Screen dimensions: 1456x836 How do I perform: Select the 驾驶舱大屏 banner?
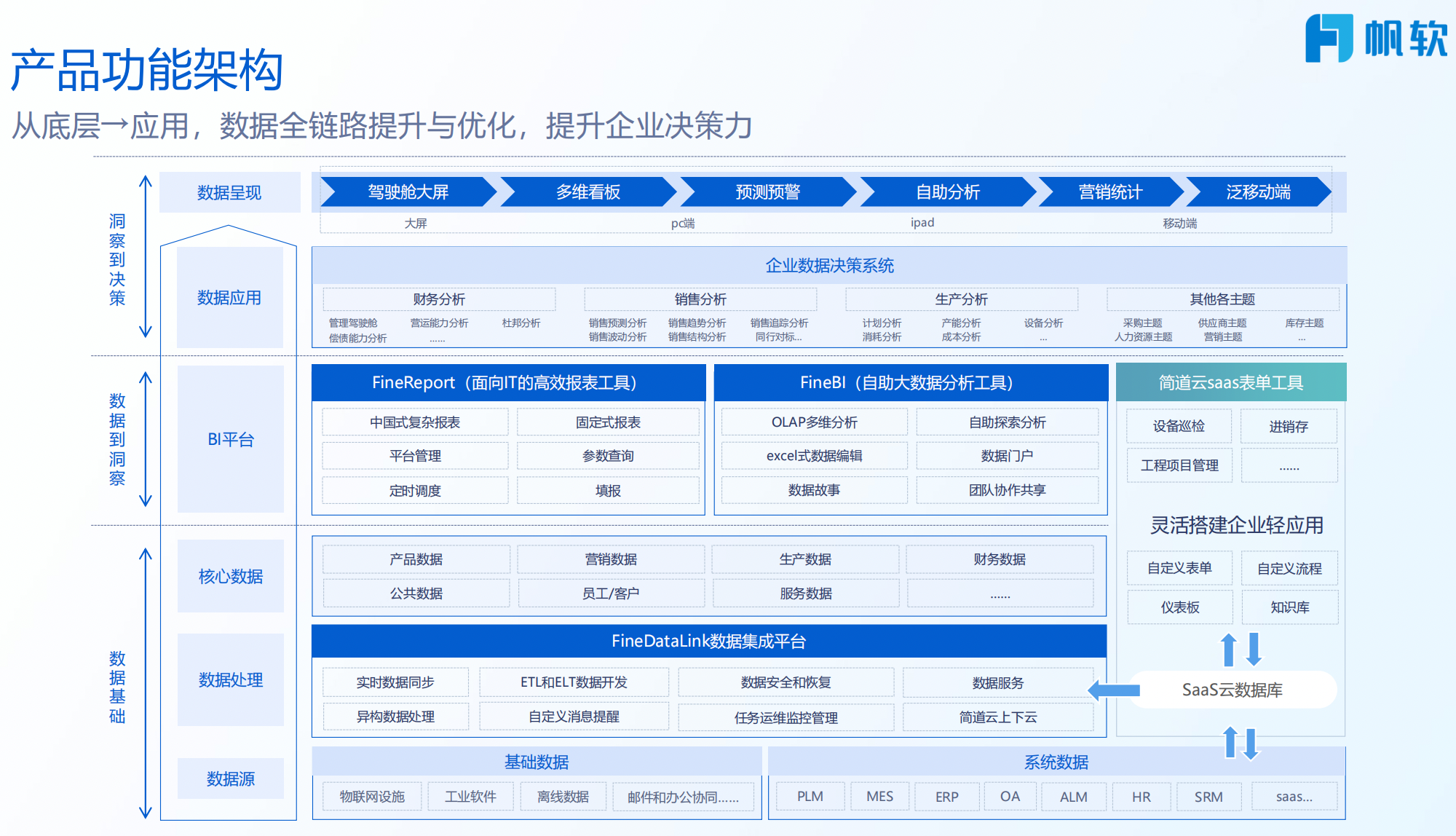coord(408,192)
